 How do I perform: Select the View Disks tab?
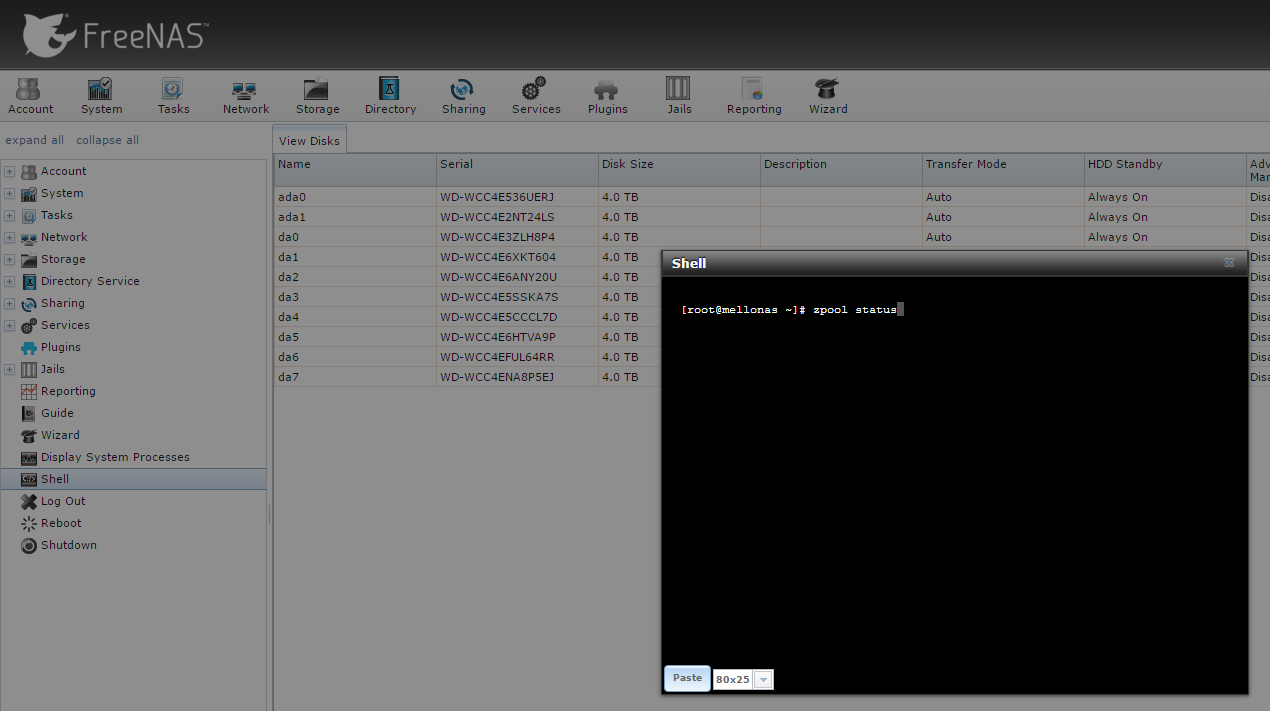click(x=309, y=141)
